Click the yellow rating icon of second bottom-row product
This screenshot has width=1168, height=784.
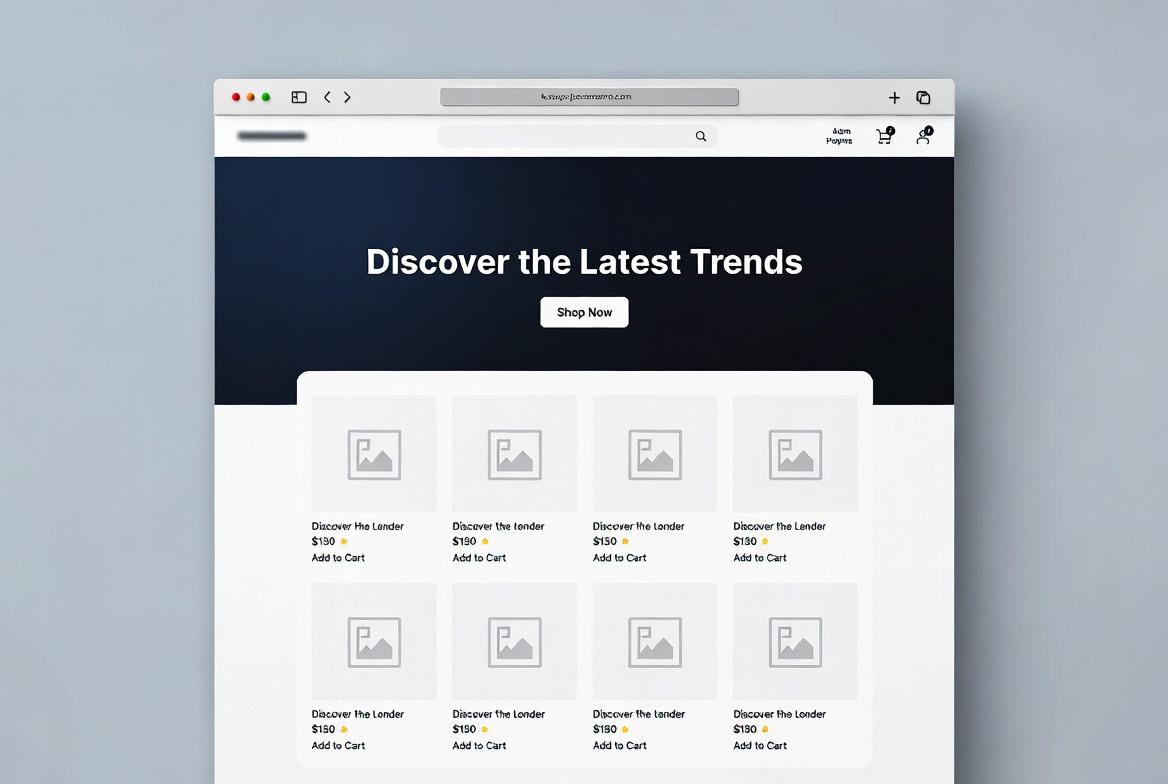484,730
